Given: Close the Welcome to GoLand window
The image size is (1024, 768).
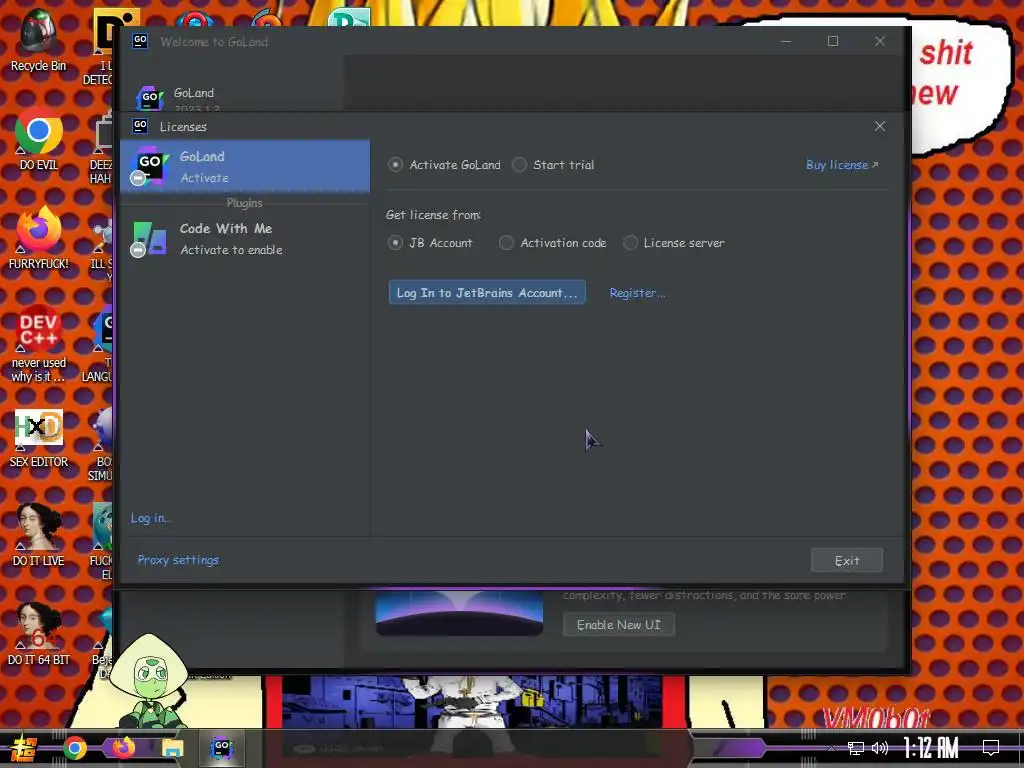Looking at the screenshot, I should 880,41.
